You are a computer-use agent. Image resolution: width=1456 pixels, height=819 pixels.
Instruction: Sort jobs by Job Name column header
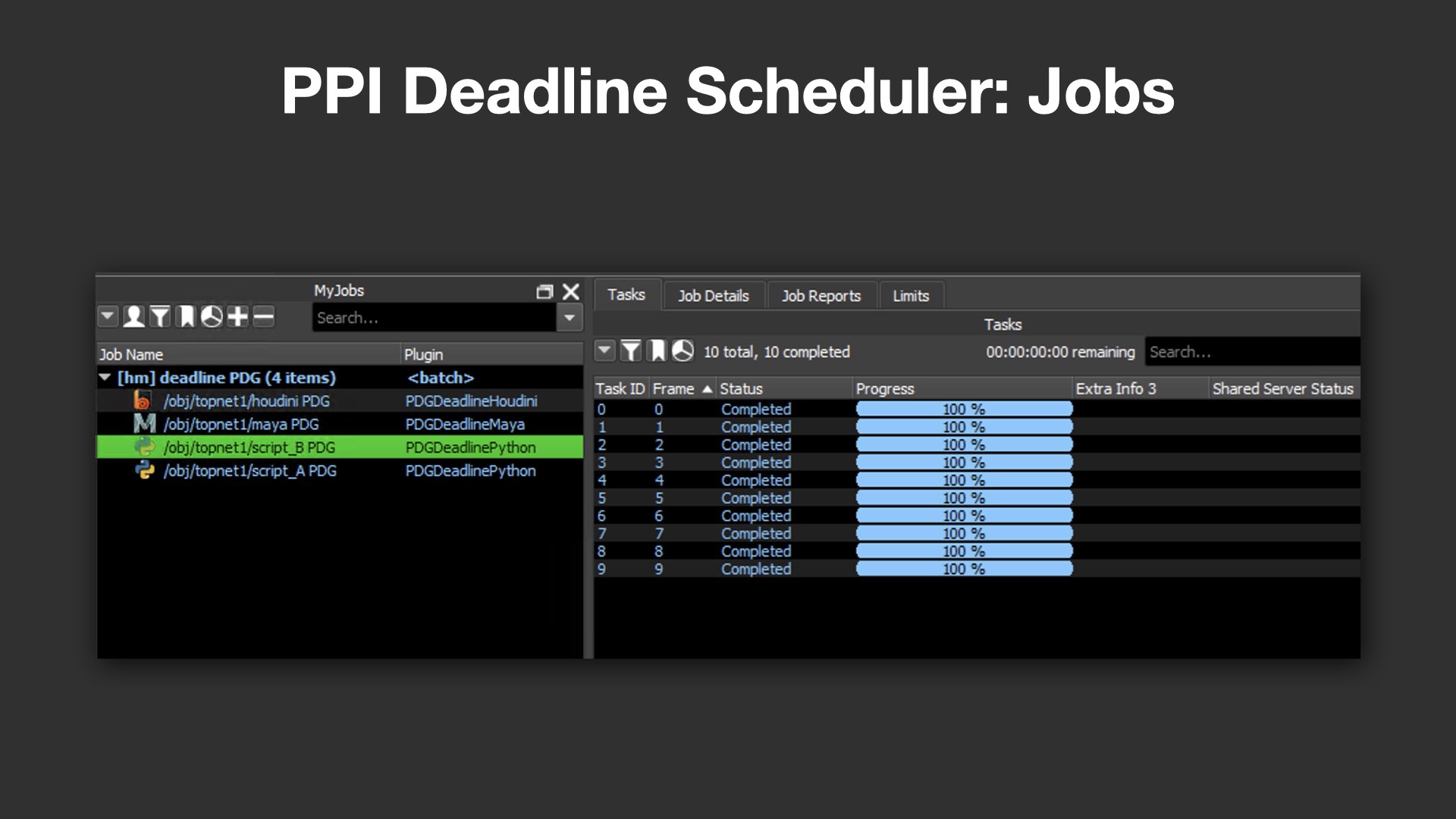(x=249, y=354)
